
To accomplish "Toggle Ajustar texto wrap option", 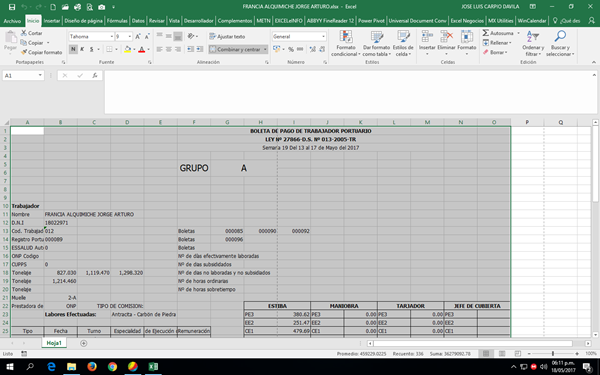I will 227,36.
